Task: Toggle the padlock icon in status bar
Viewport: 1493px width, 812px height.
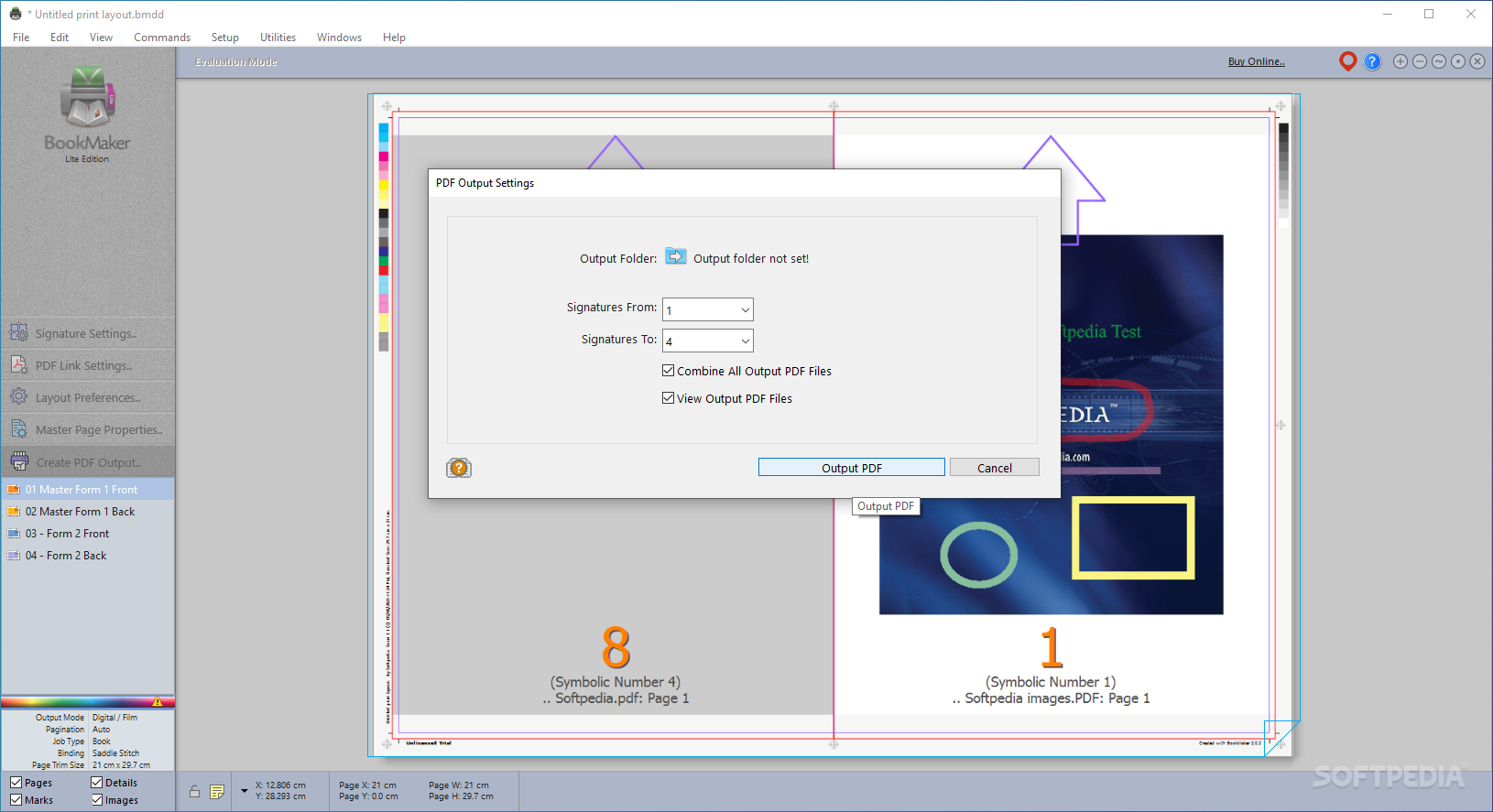Action: click(x=194, y=792)
